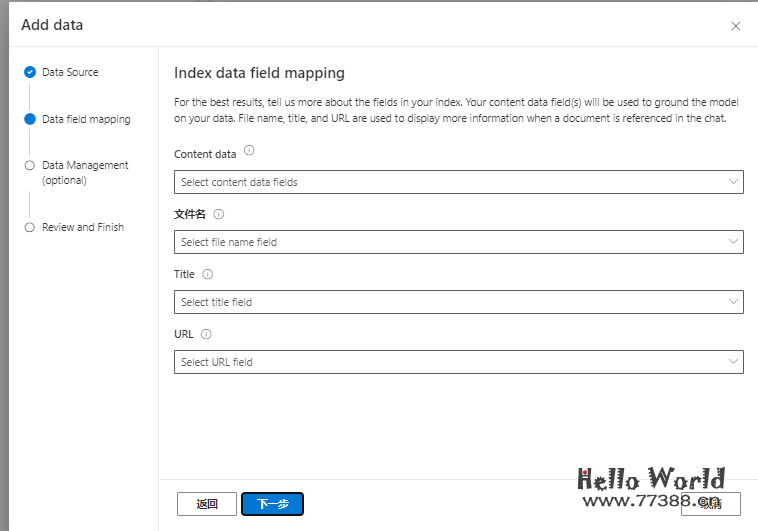The image size is (758, 531).
Task: Close the Add data dialog
Action: [x=736, y=26]
